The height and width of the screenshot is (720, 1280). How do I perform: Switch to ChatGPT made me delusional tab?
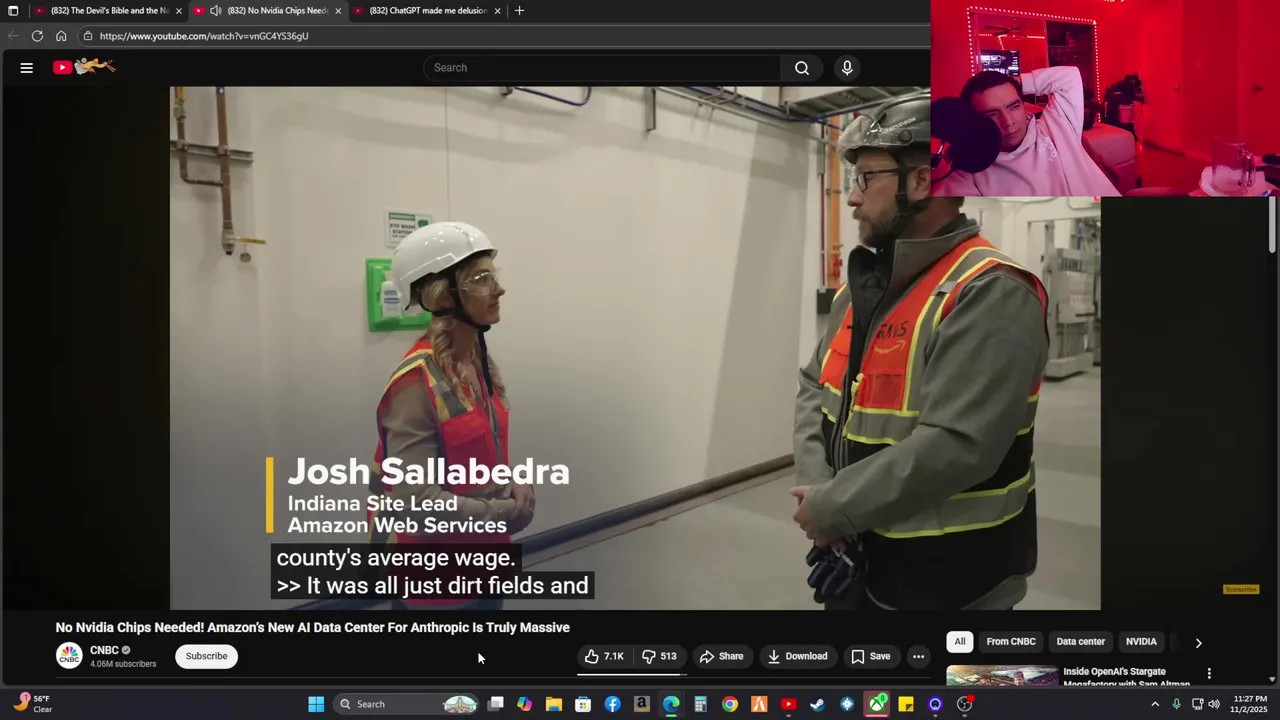pos(428,11)
